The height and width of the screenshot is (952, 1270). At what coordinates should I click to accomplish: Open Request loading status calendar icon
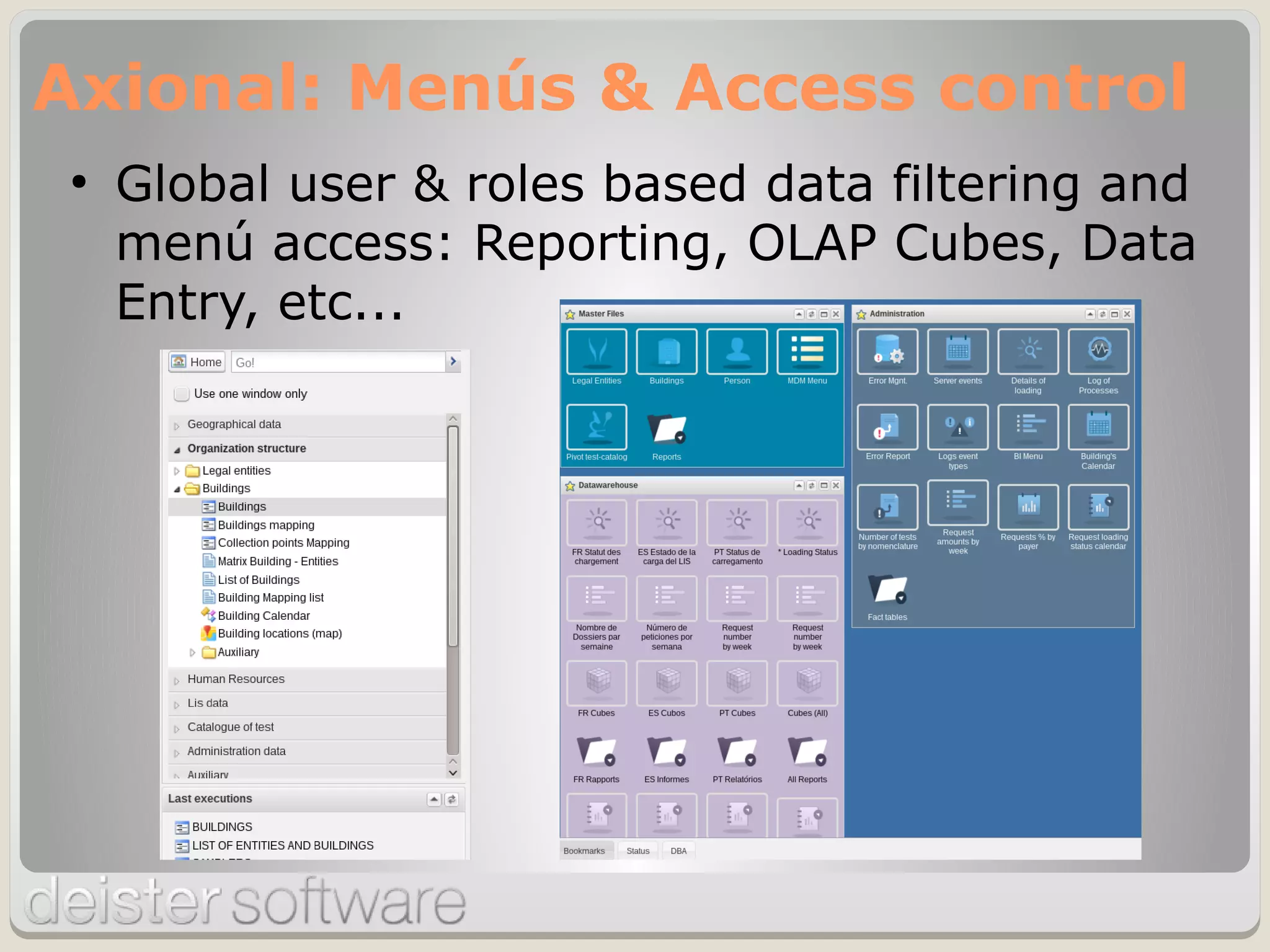point(1098,508)
